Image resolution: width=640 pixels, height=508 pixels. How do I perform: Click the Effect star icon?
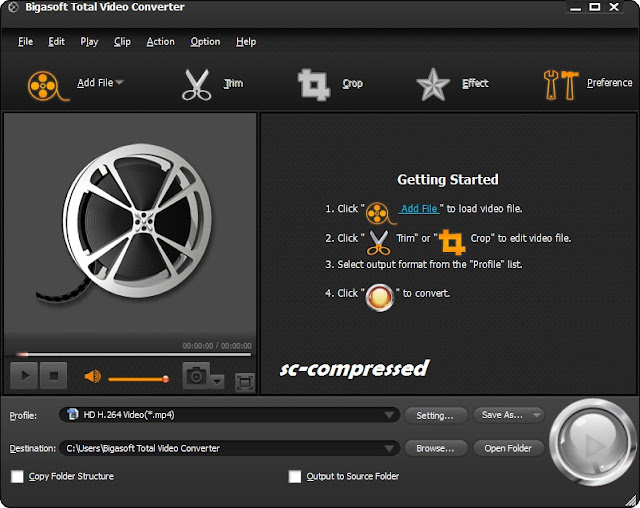433,84
